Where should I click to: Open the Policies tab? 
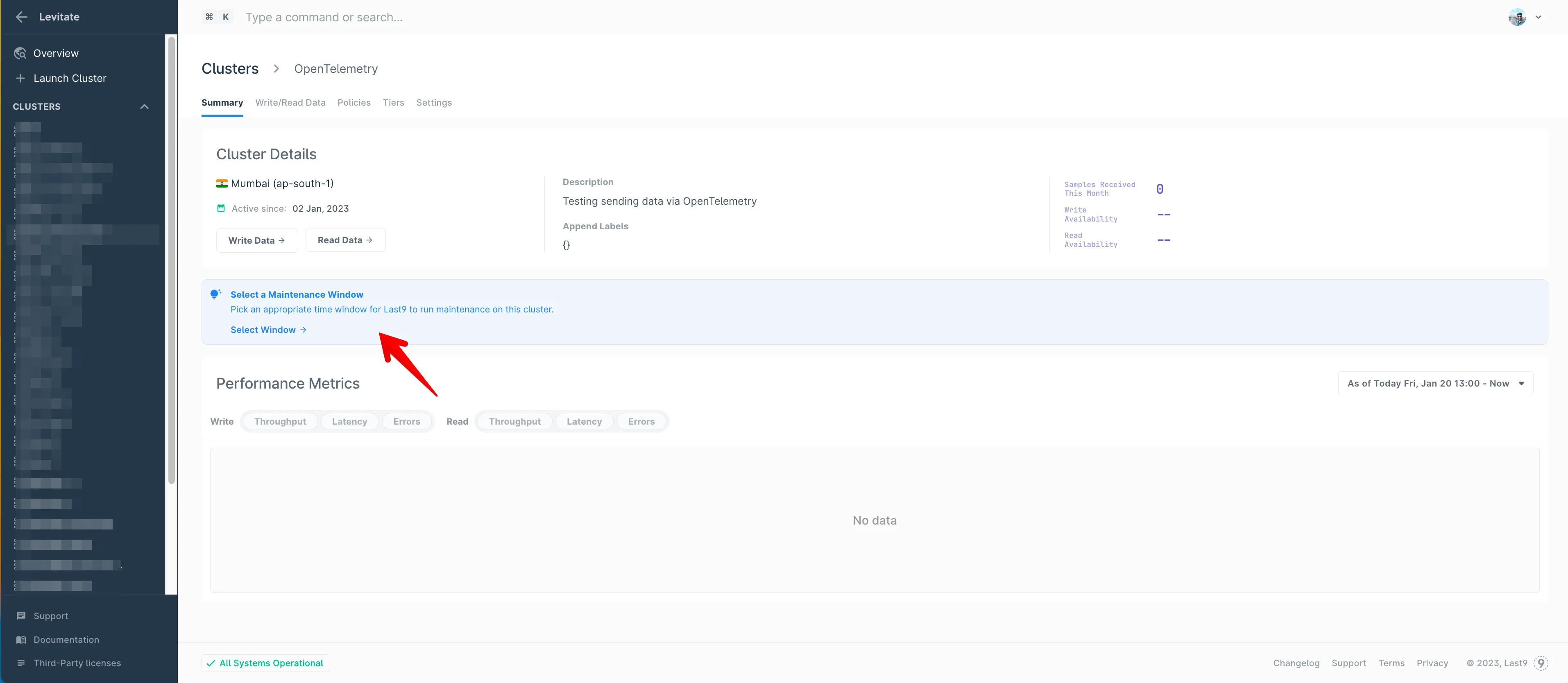[353, 102]
